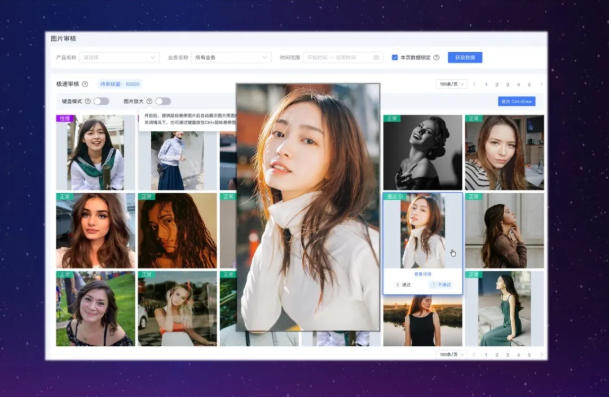Expand the 所有业务 dropdown

tap(231, 57)
